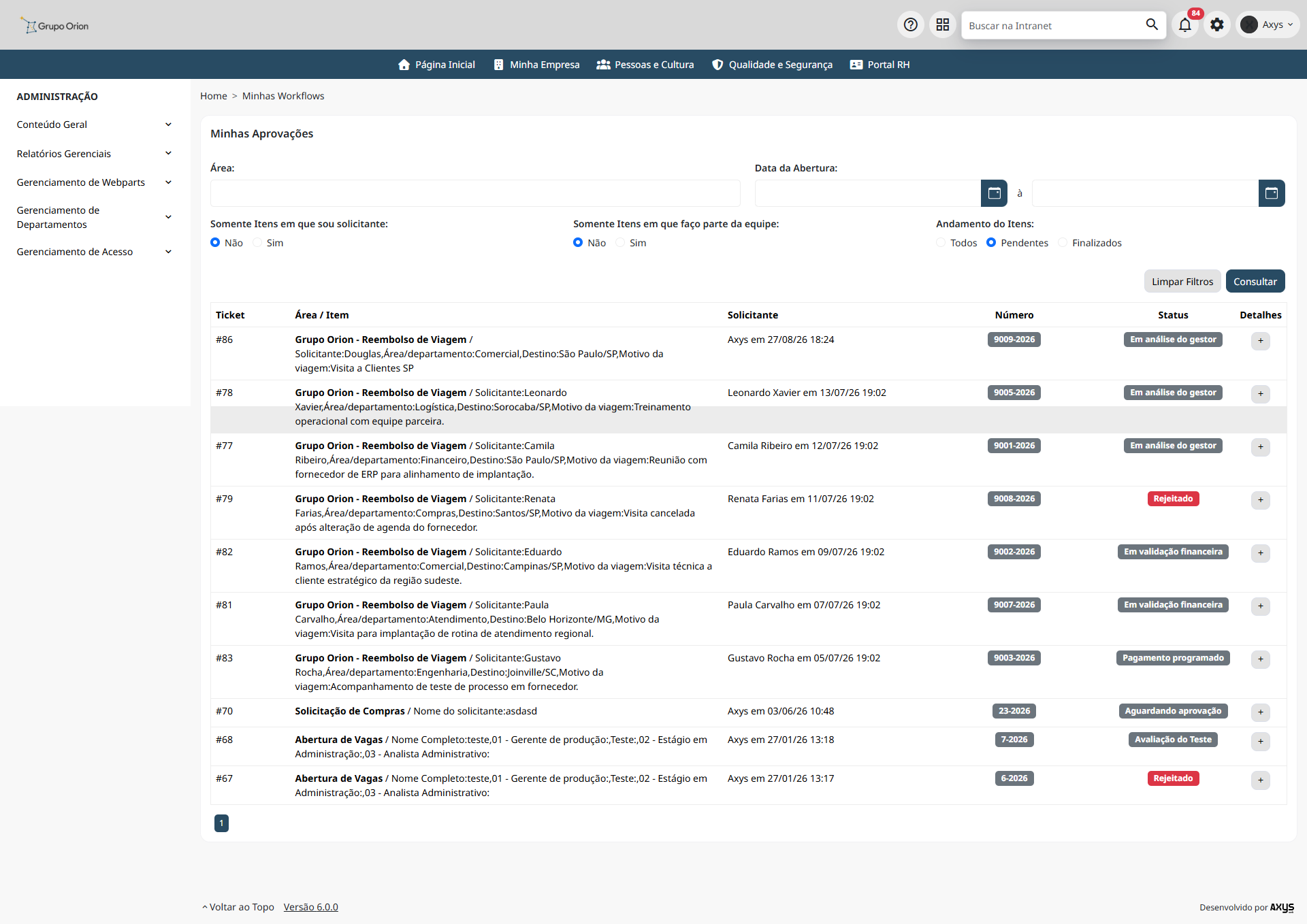This screenshot has width=1307, height=924.
Task: Select Finalizados under Andamento do Itens
Action: 1063,242
